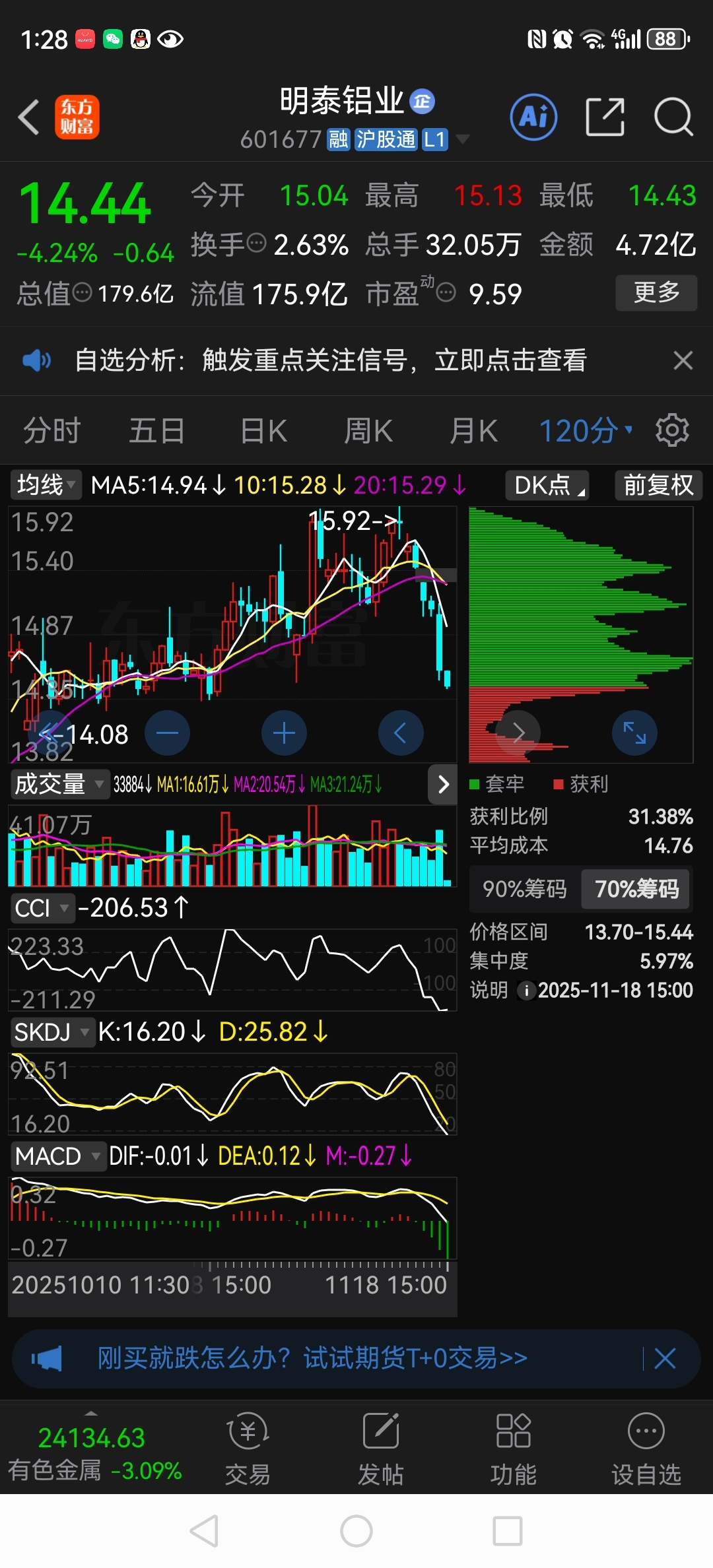The height and width of the screenshot is (1568, 713).
Task: Open 自选分析 signal message text
Action: point(331,360)
